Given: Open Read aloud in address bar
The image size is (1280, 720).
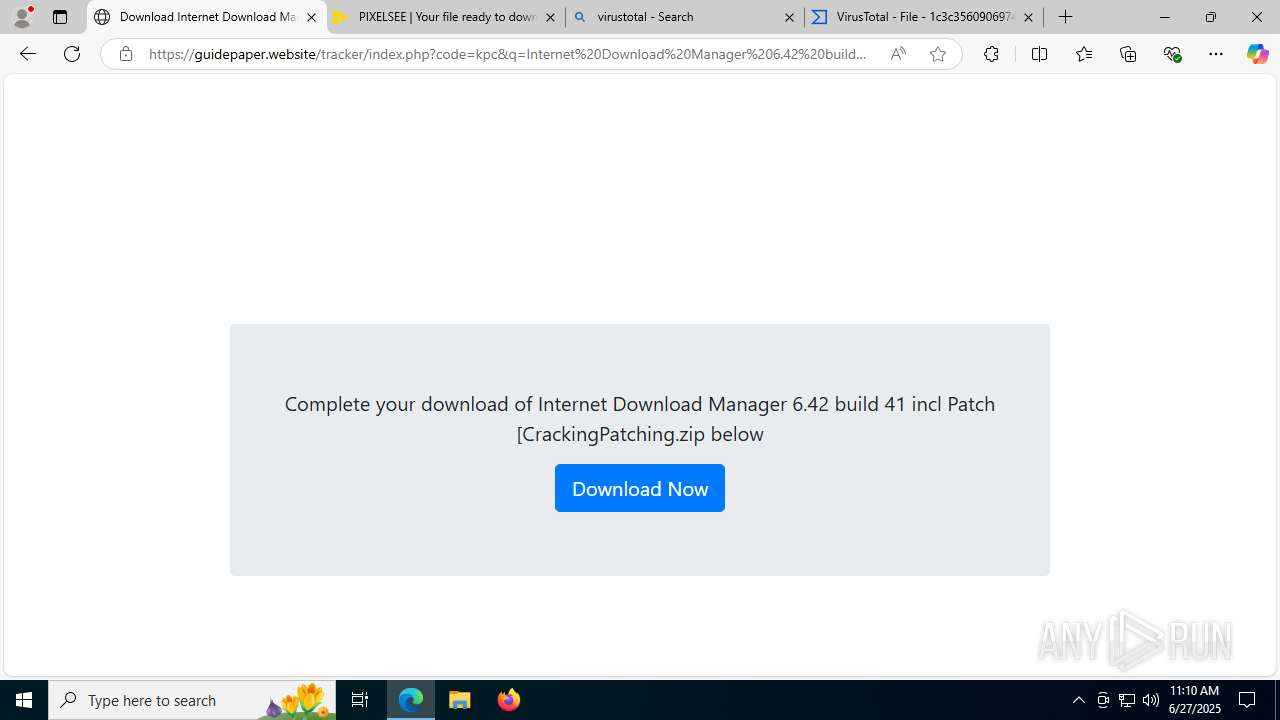Looking at the screenshot, I should click(898, 54).
